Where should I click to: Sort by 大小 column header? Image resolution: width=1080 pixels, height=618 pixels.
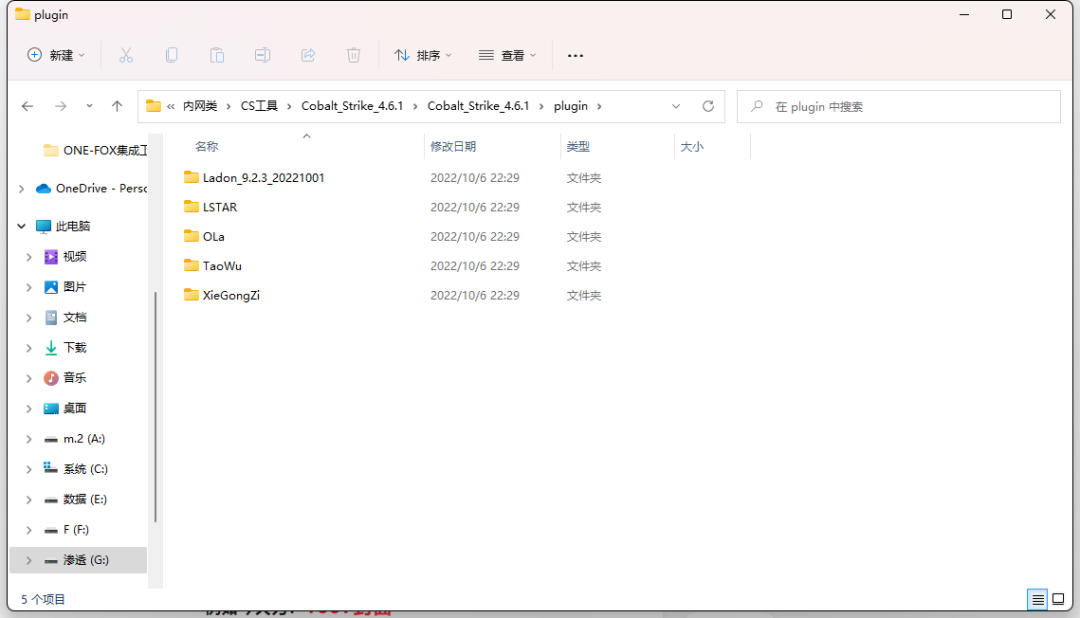[692, 146]
